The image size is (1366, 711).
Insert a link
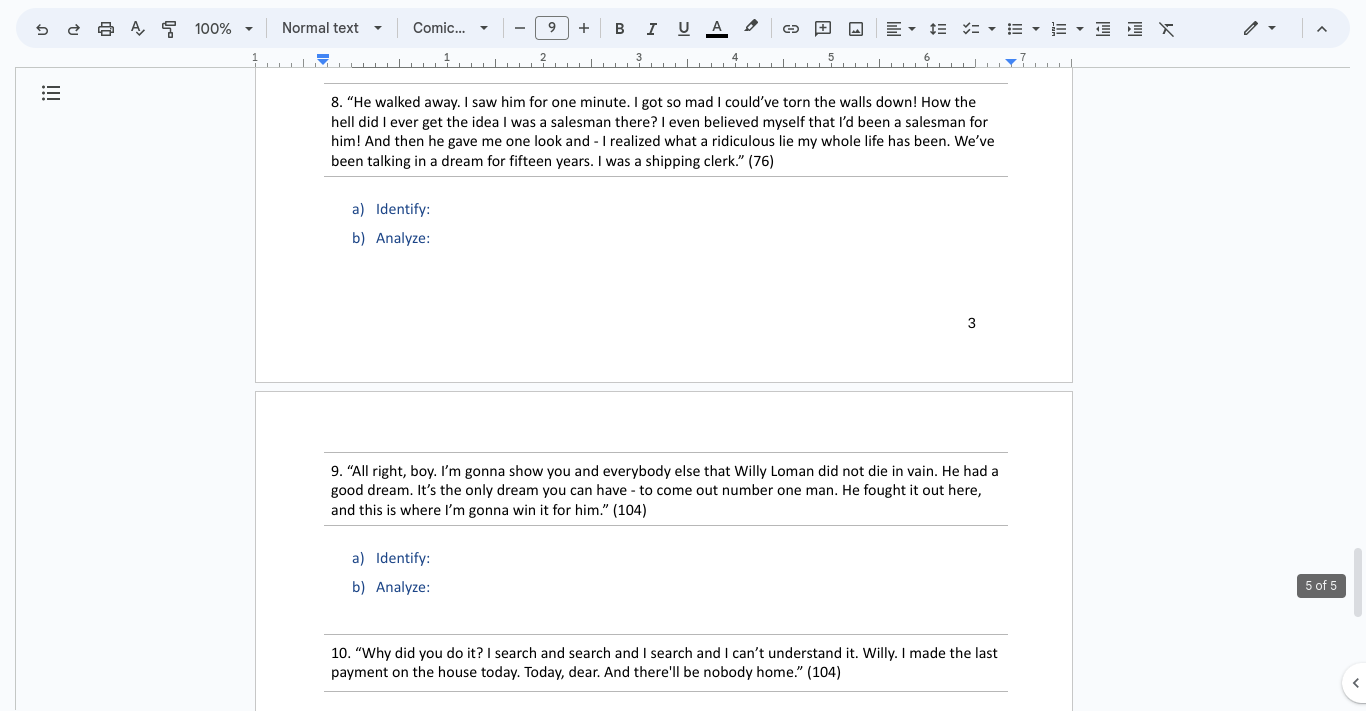[x=791, y=29]
